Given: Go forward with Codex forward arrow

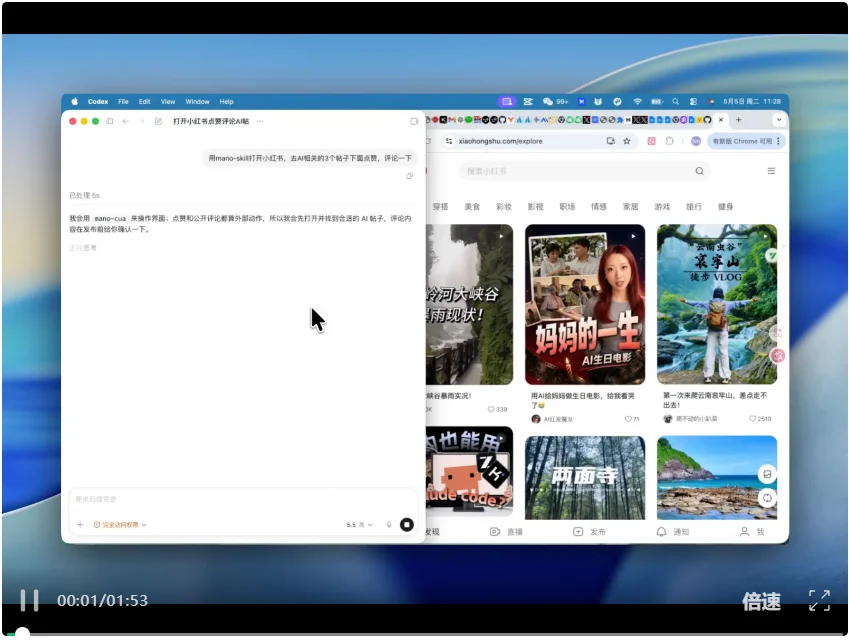Looking at the screenshot, I should [141, 121].
